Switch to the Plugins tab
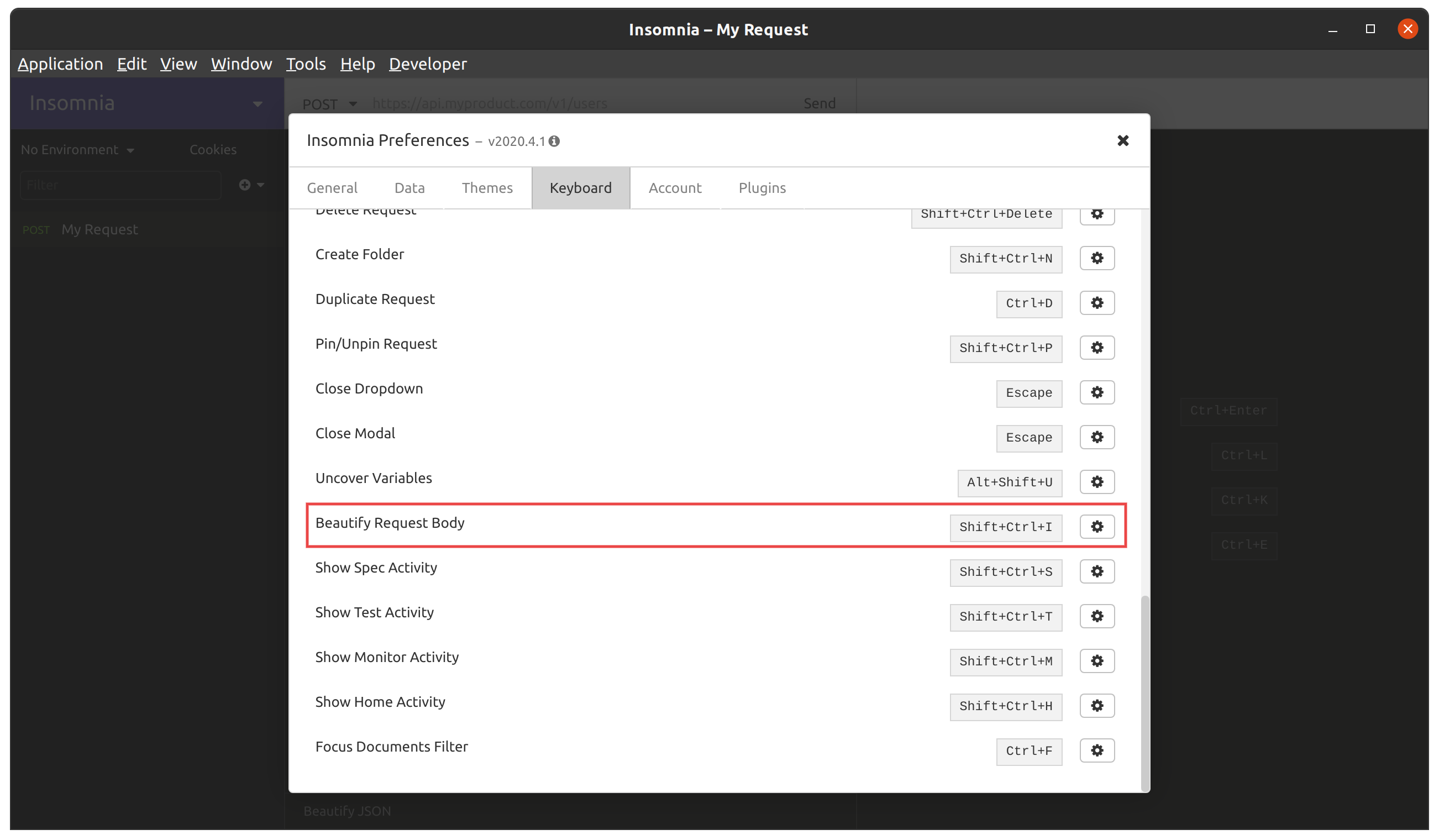The width and height of the screenshot is (1439, 840). coord(763,188)
